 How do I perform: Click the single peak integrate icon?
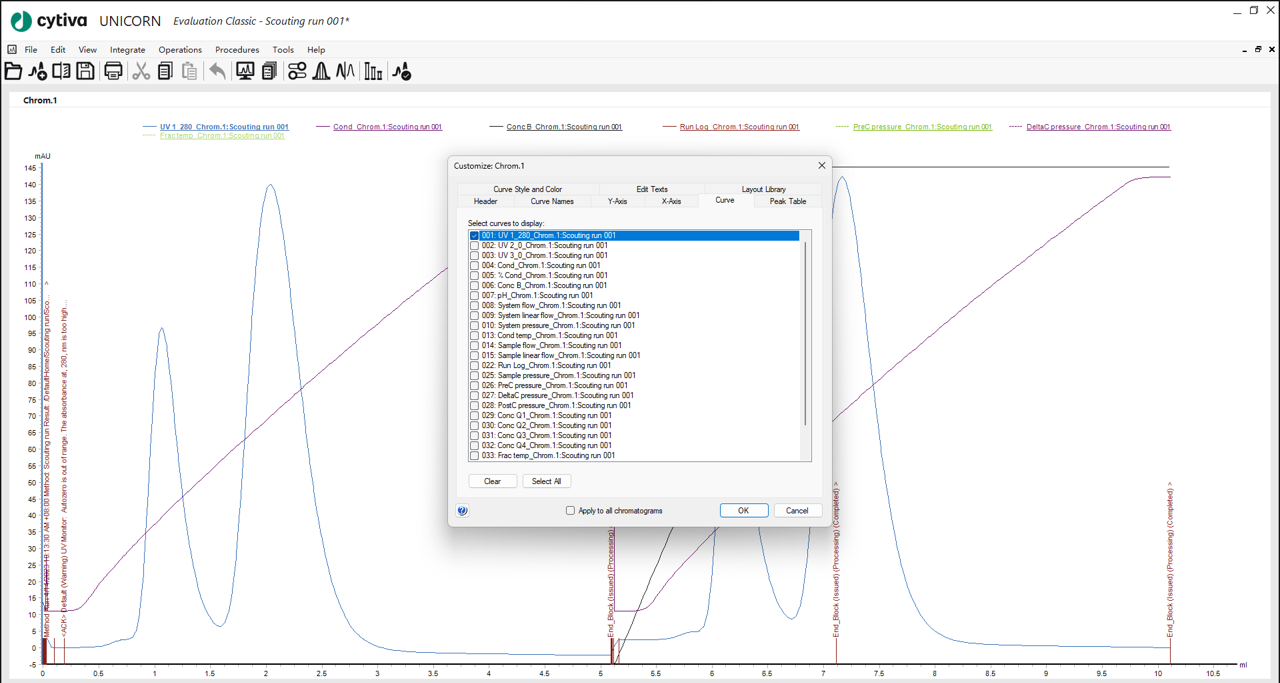[x=321, y=71]
